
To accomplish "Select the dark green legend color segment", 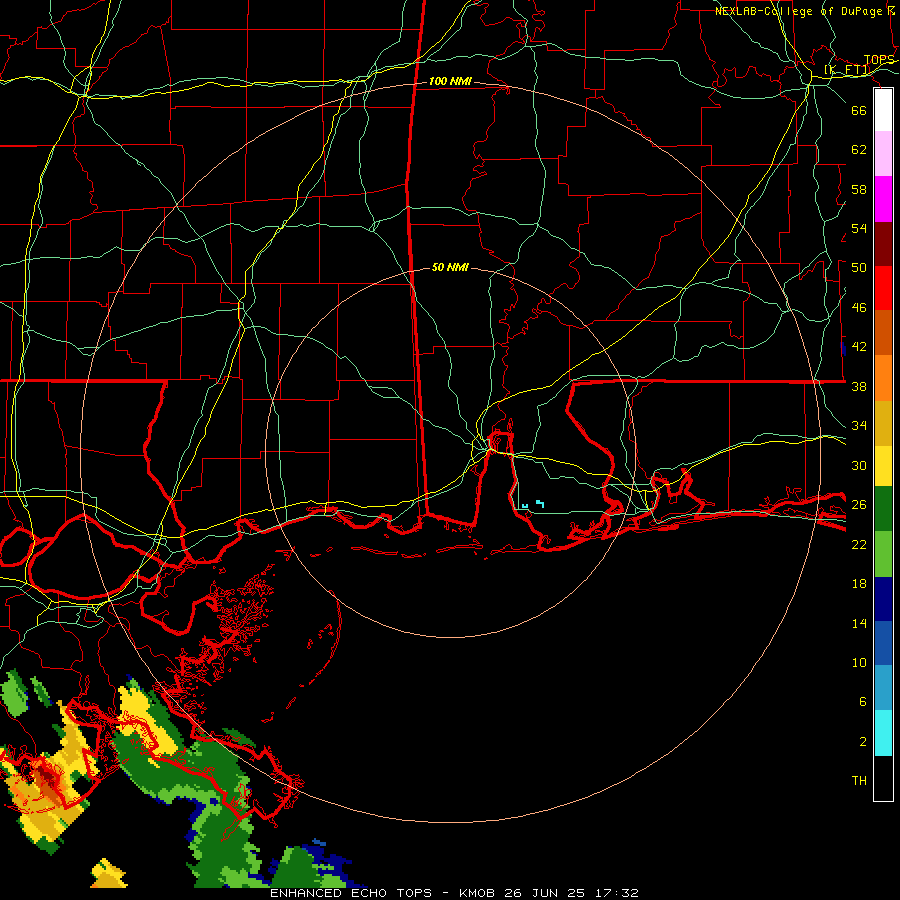I will pos(883,509).
